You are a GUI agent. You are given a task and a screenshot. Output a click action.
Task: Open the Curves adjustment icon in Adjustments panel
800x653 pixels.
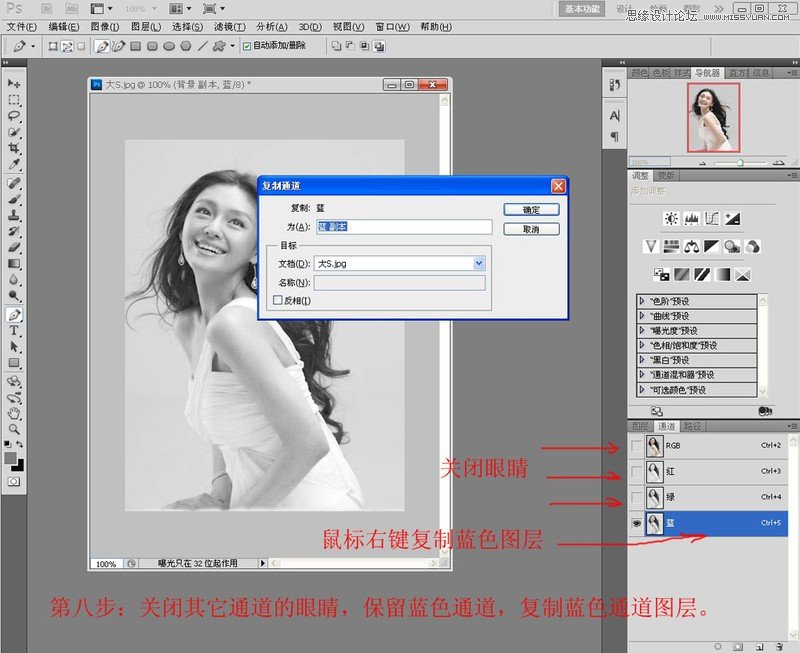click(x=712, y=218)
